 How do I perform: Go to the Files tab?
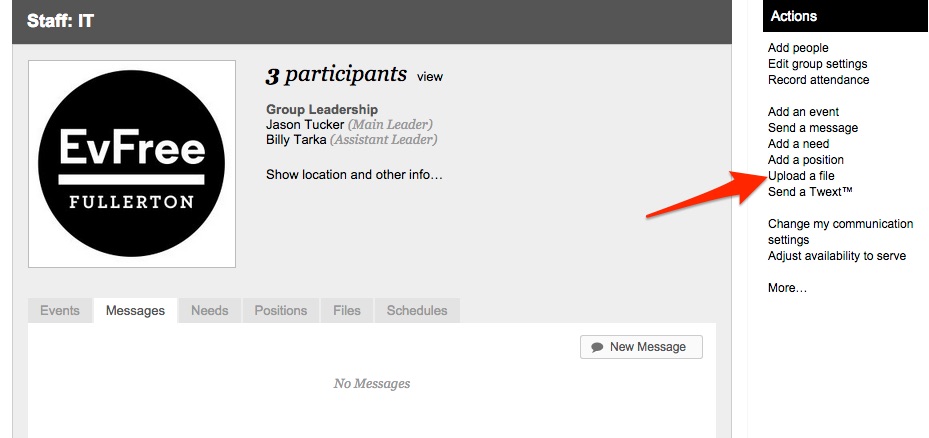point(347,311)
